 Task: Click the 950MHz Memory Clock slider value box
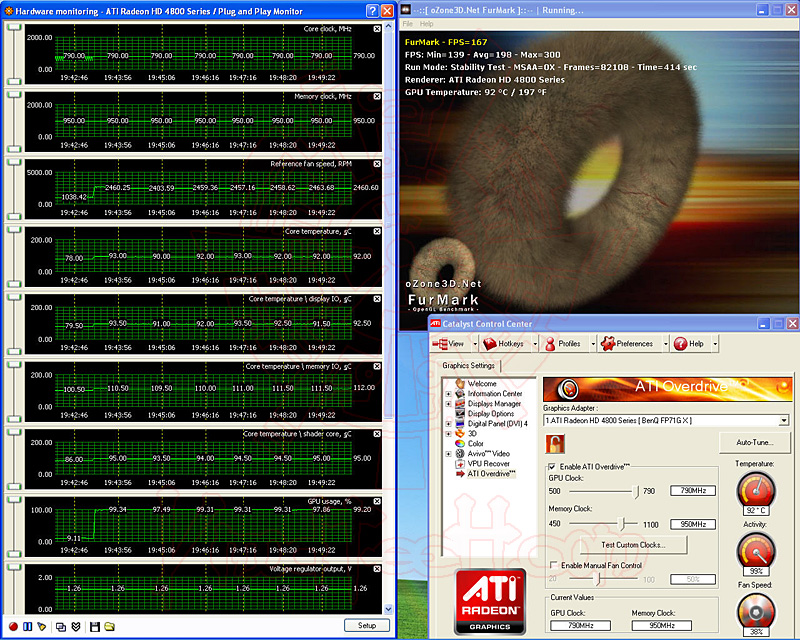[x=693, y=524]
